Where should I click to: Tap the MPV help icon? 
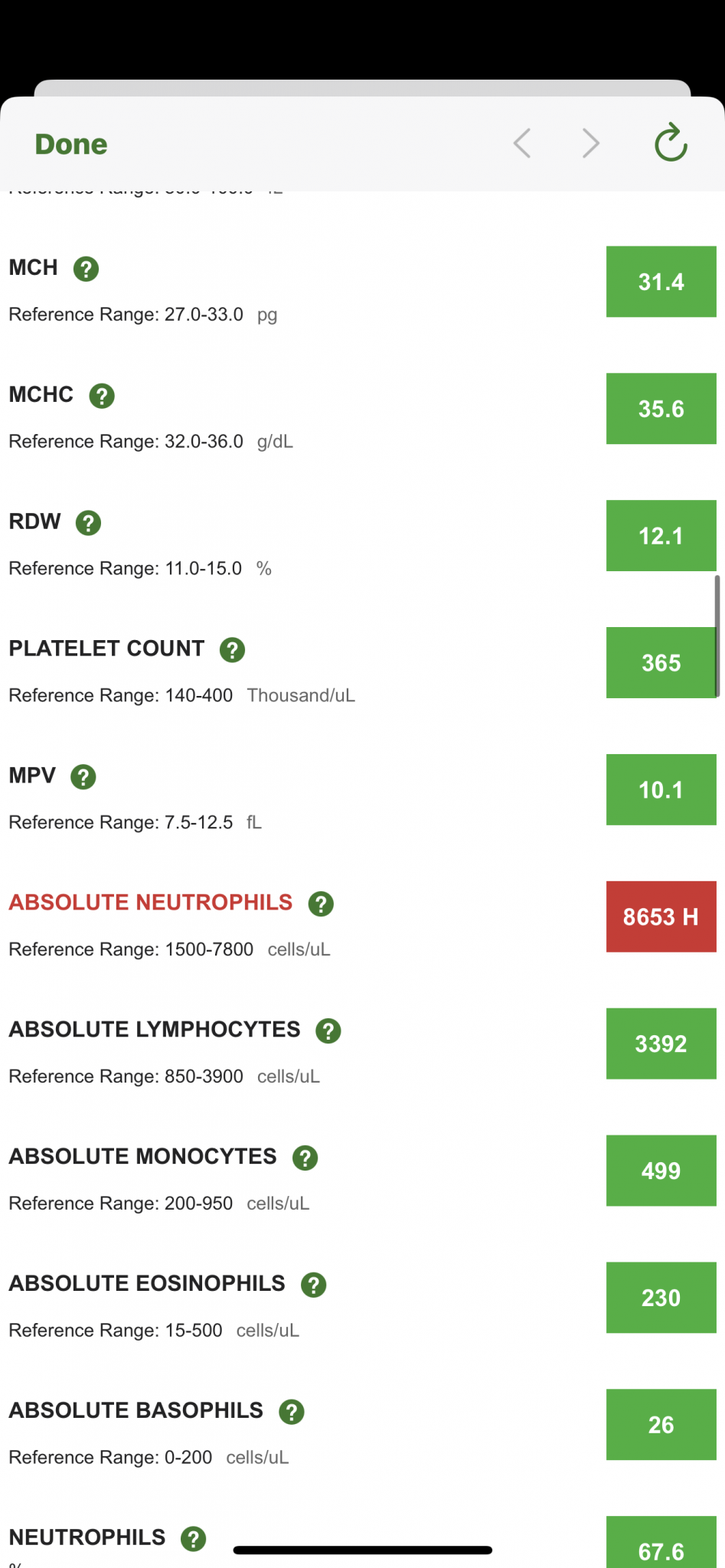coord(83,777)
